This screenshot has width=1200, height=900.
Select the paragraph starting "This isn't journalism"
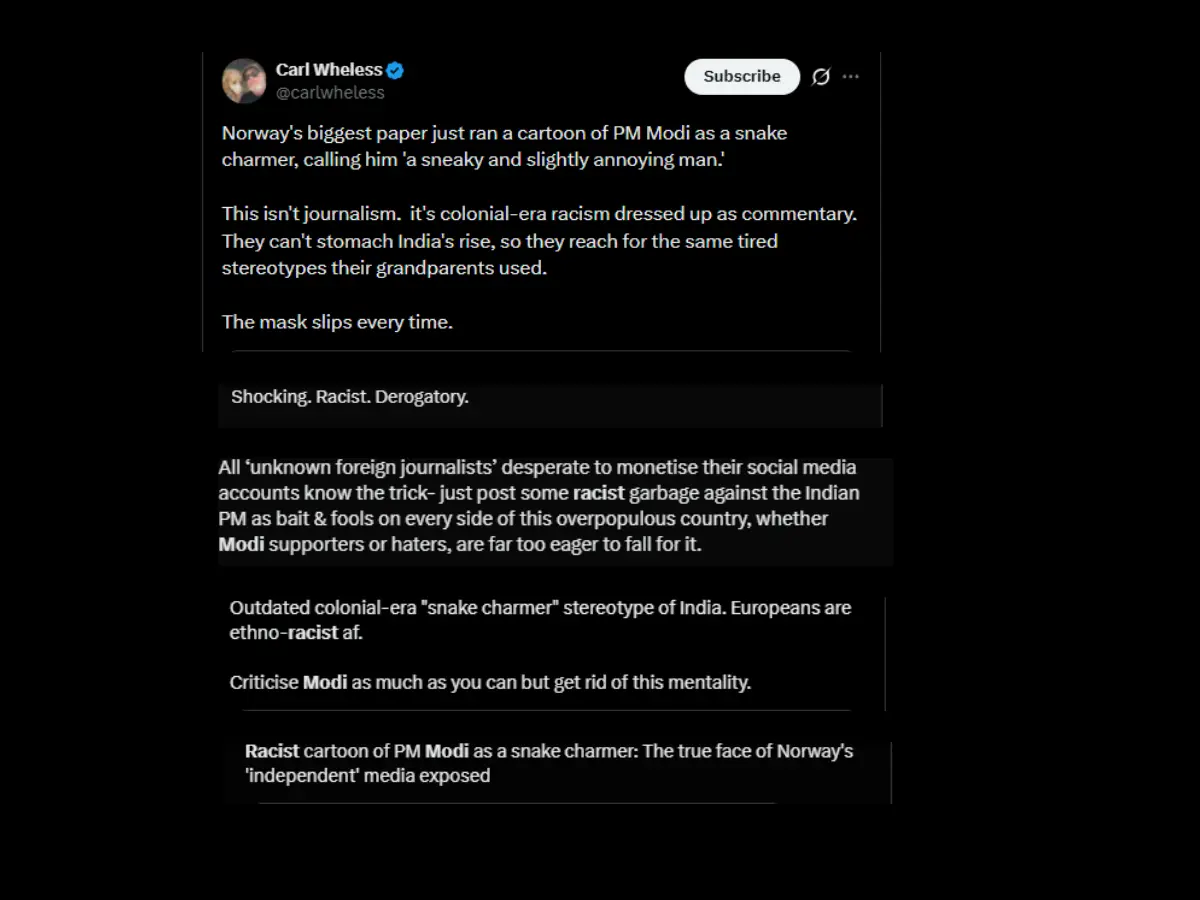pos(539,241)
